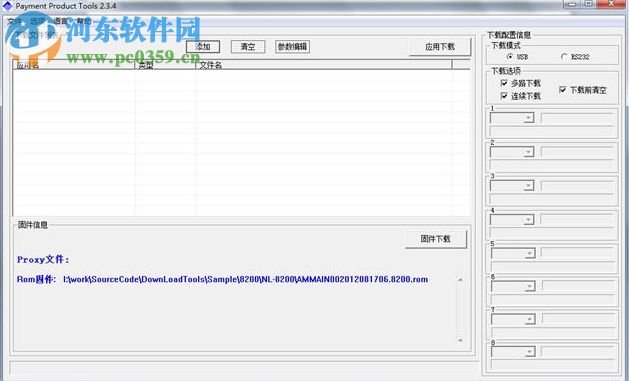Viewport: 629px width, 381px height.
Task: Click the Rom固件 file path text
Action: 246,279
